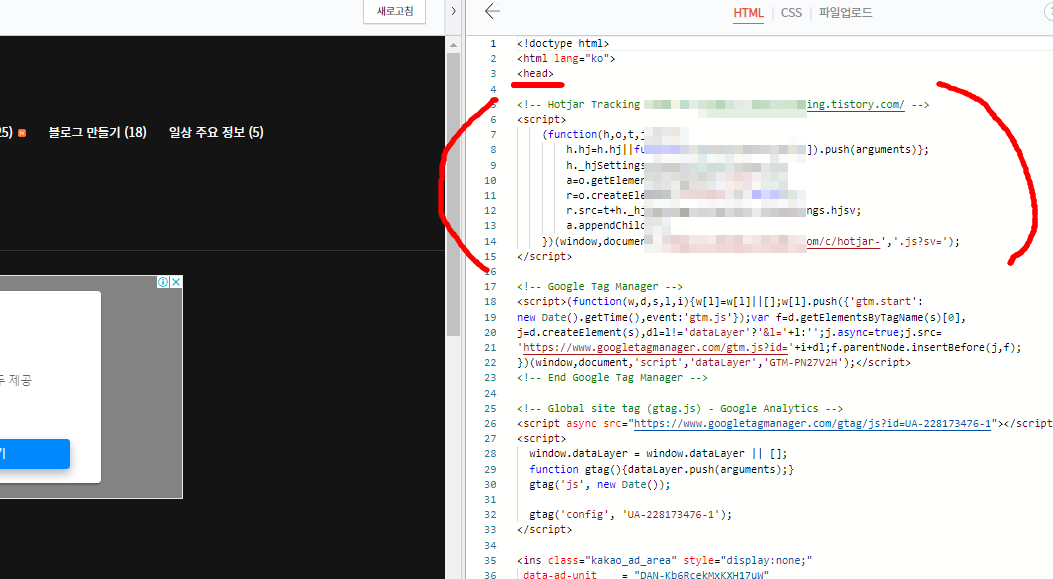Click the Global site tag comment line
The image size is (1053, 579).
click(680, 408)
